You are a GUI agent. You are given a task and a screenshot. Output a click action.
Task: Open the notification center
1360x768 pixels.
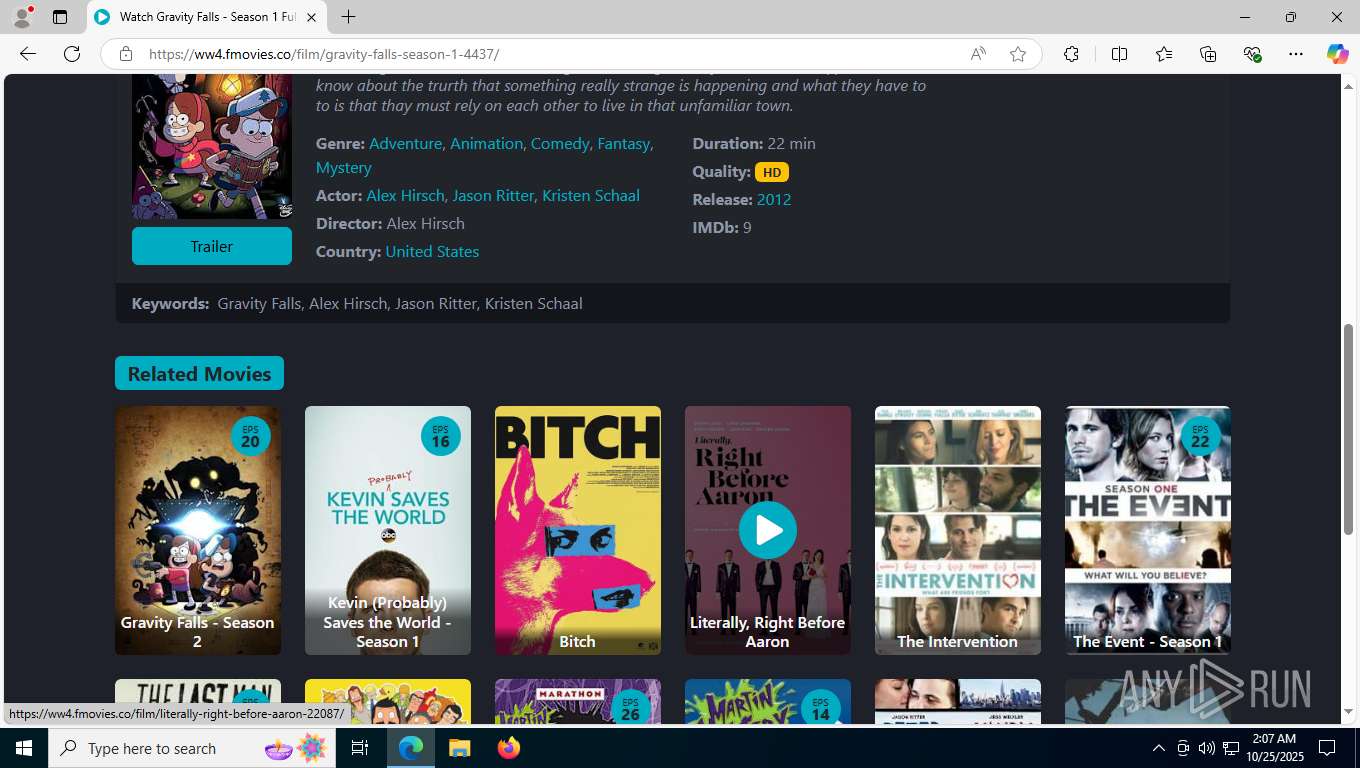[1327, 748]
